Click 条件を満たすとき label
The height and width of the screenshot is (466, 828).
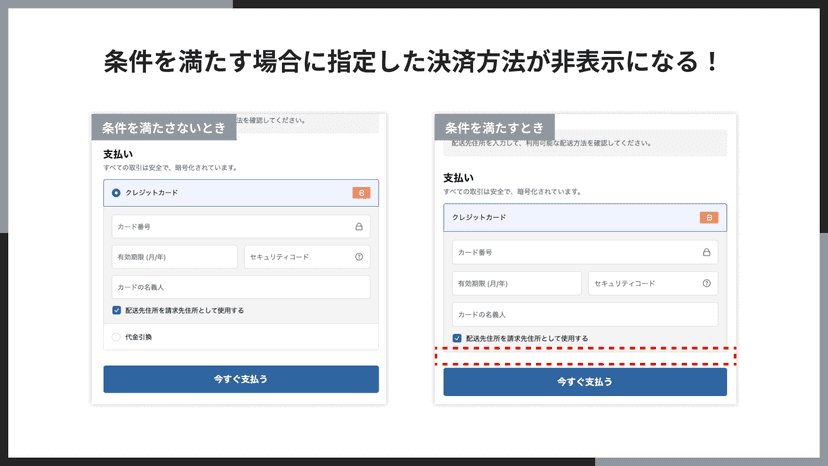tap(494, 127)
